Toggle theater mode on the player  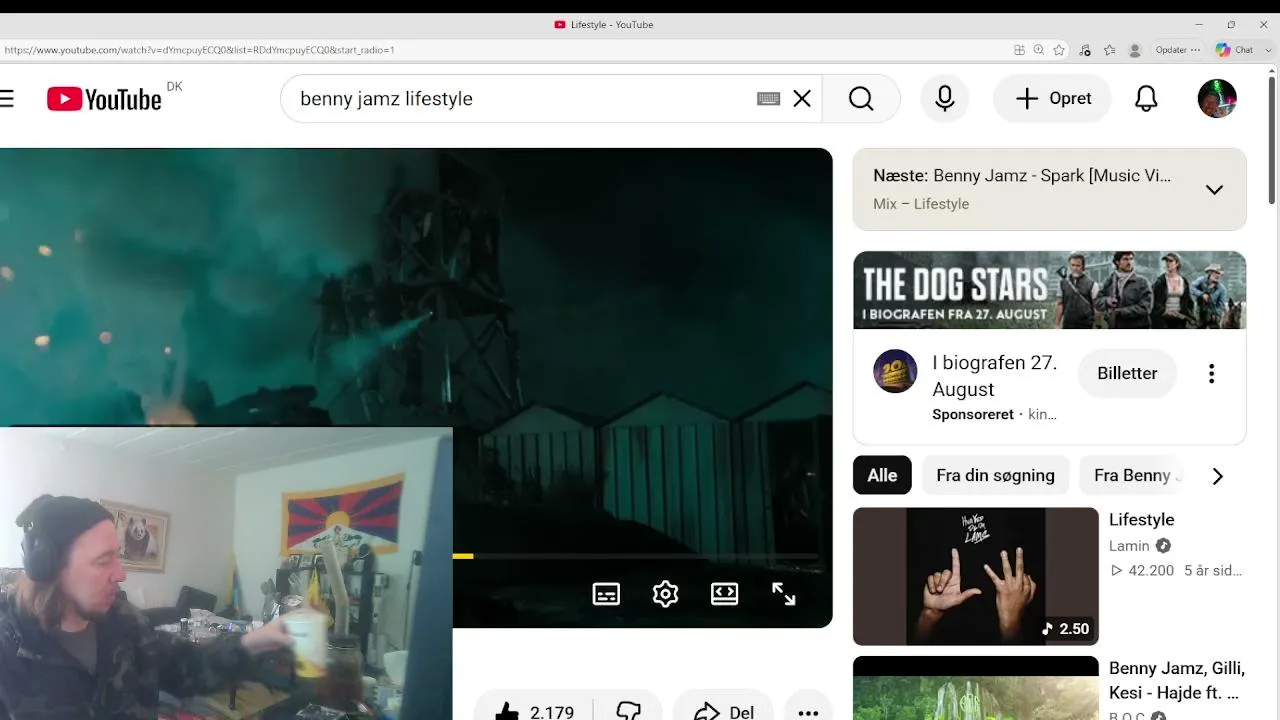[x=724, y=594]
